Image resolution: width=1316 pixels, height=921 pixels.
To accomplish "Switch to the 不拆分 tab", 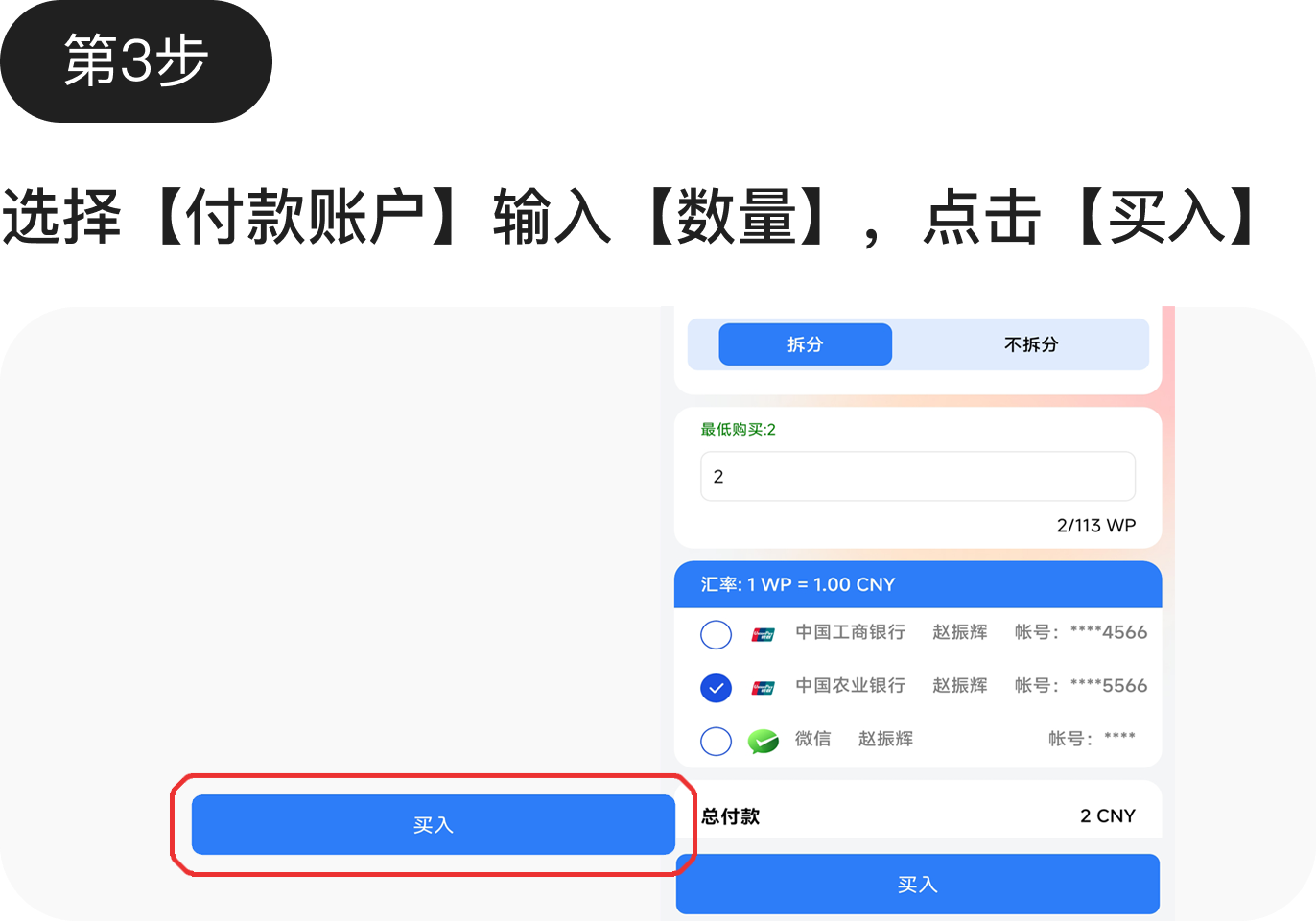I will pos(1030,344).
